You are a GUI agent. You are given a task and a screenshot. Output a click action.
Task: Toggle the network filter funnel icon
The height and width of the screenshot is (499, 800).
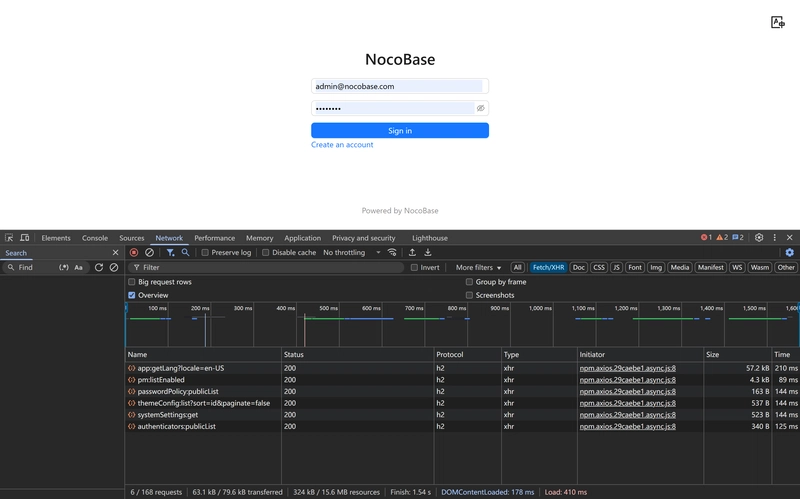pos(170,253)
